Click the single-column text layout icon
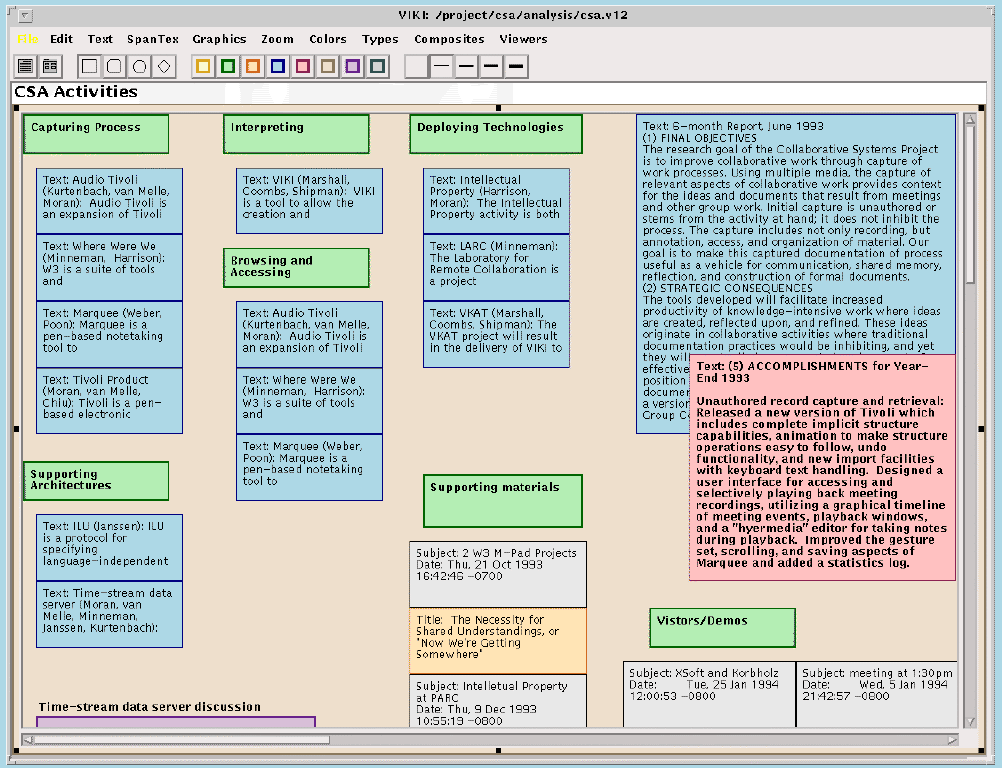This screenshot has width=1002, height=768. [26, 67]
